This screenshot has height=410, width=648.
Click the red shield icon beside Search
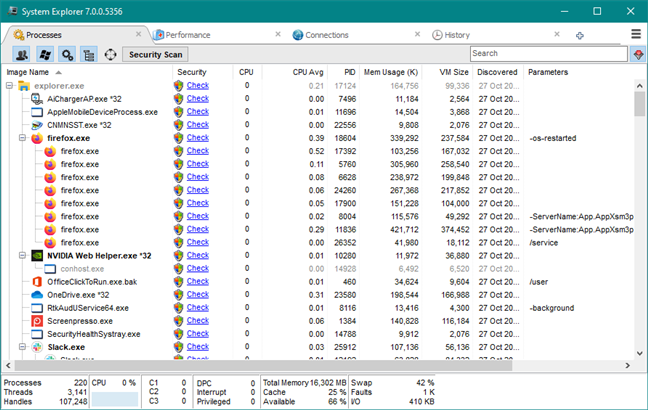pyautogui.click(x=638, y=54)
